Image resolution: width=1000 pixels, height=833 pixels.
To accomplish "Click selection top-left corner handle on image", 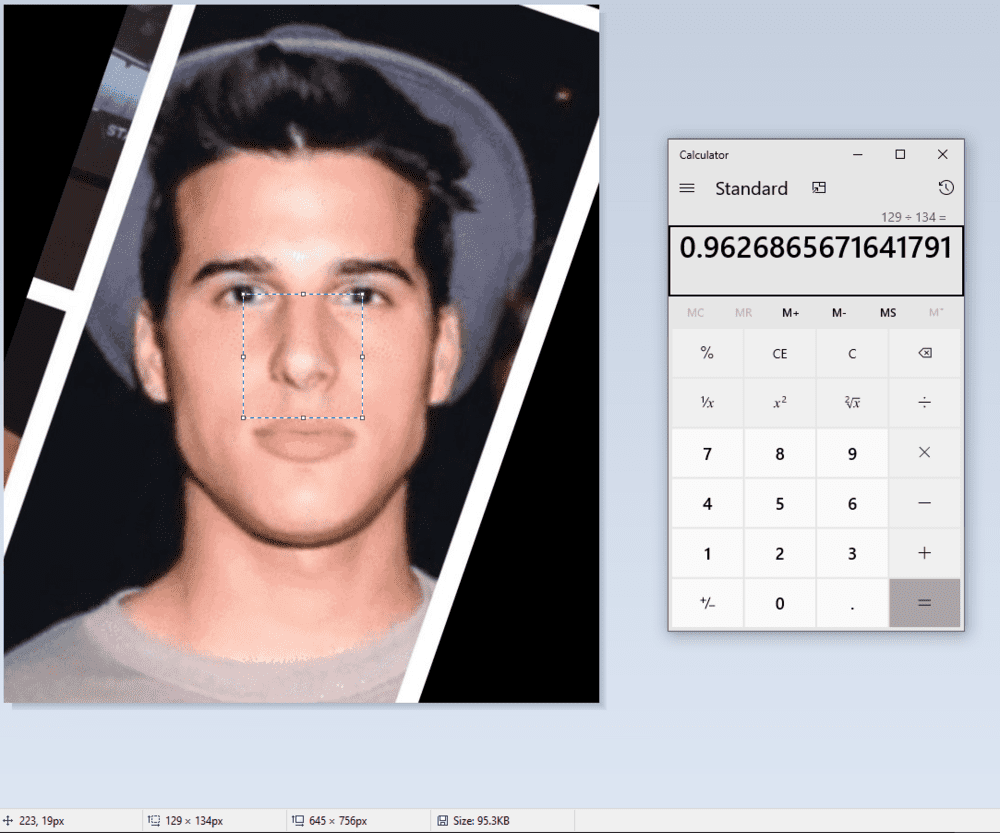I will (244, 295).
